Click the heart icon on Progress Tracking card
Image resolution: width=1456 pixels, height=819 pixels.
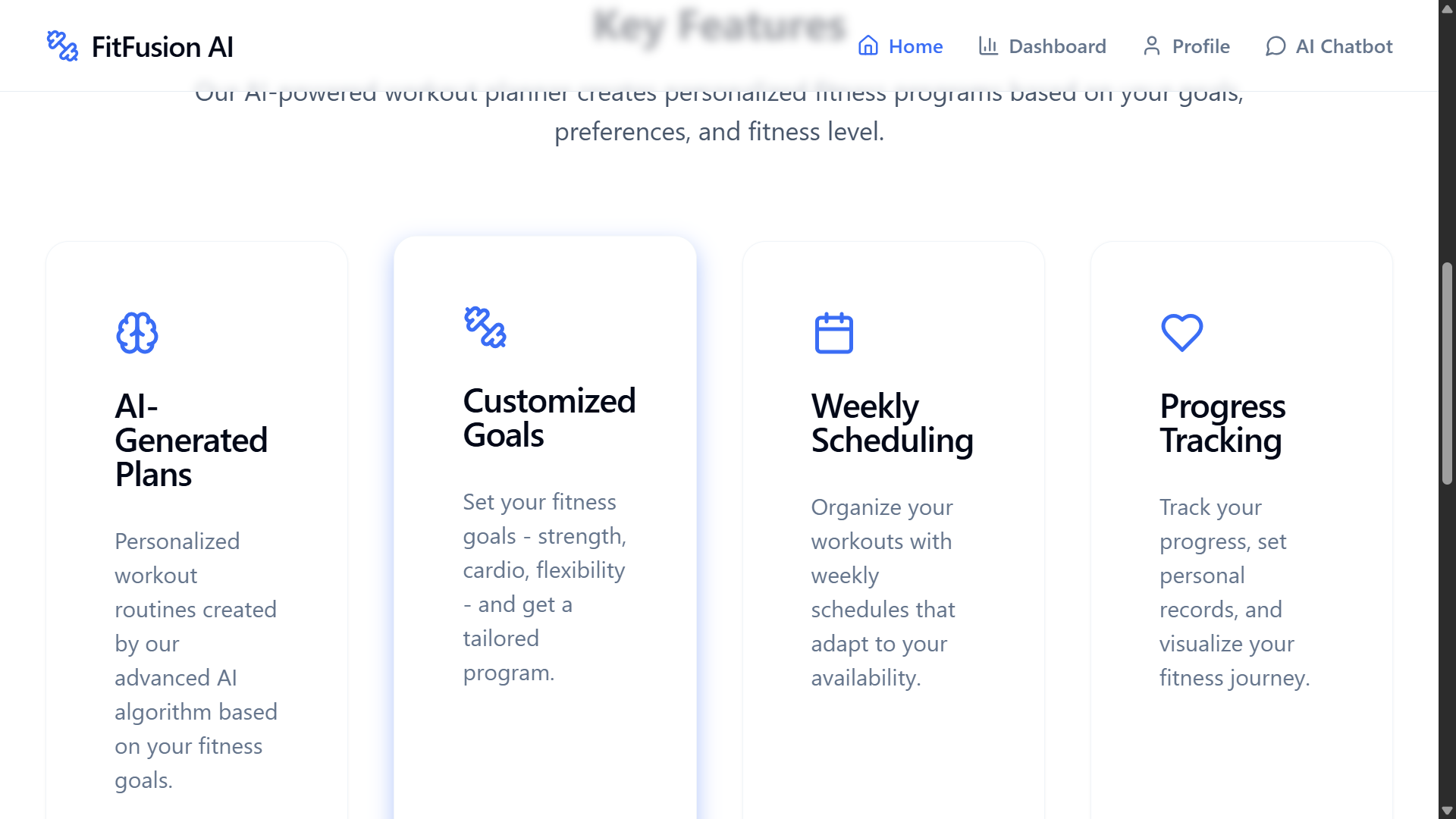tap(1182, 333)
